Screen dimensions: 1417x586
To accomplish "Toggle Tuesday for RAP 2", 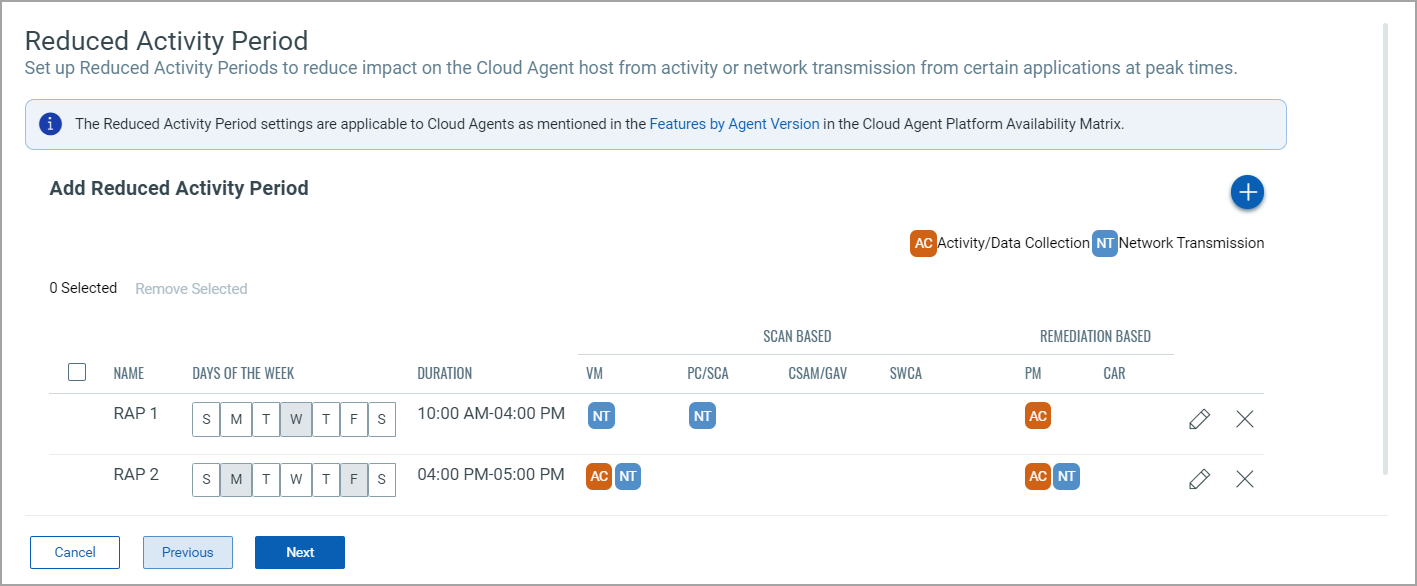I will point(265,480).
